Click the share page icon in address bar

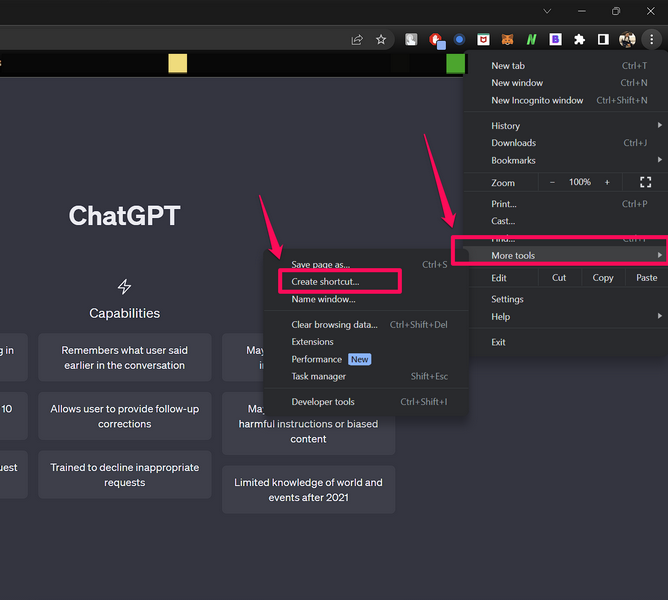(357, 40)
